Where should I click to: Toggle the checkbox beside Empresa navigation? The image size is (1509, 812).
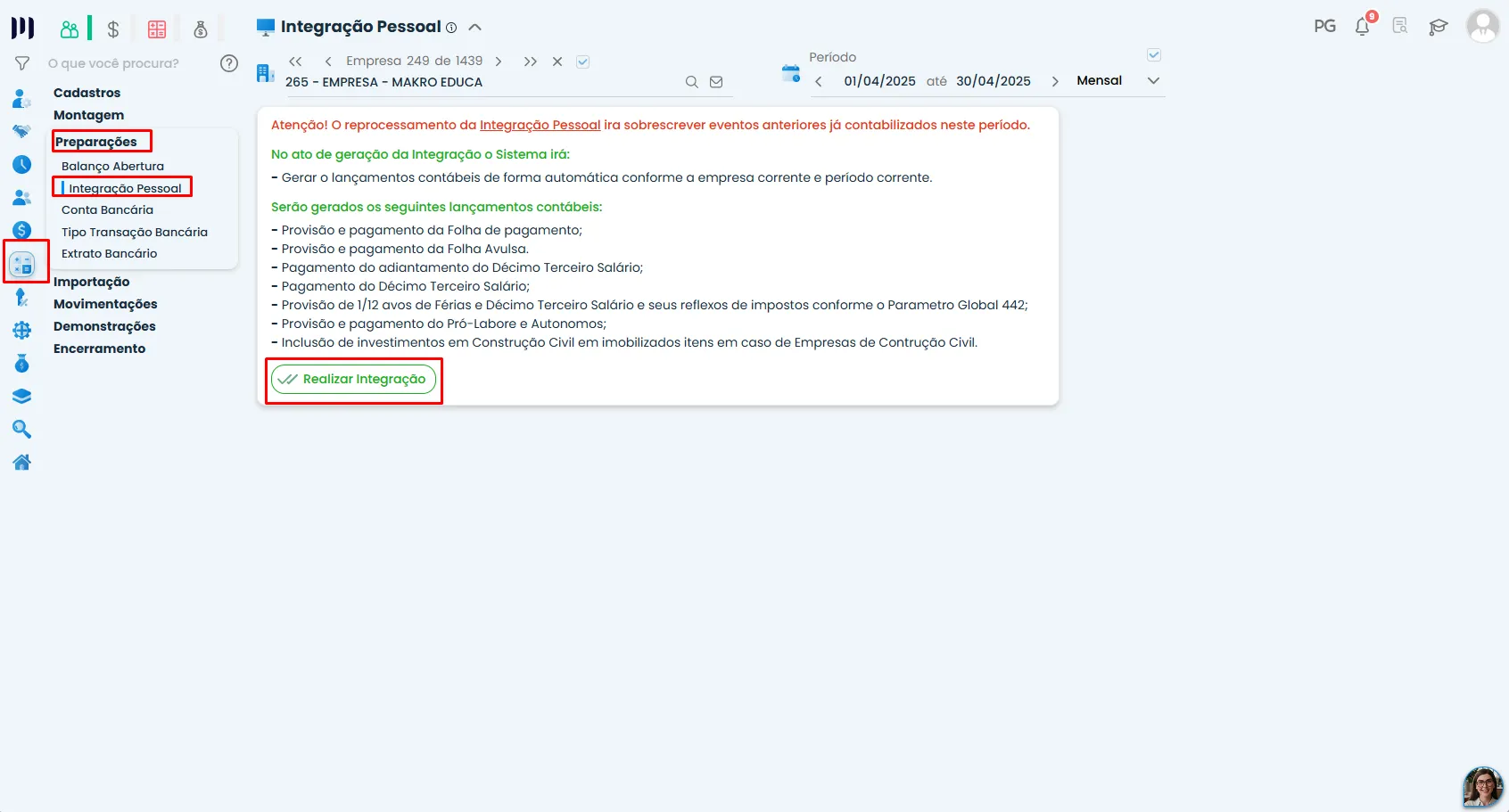[x=583, y=62]
